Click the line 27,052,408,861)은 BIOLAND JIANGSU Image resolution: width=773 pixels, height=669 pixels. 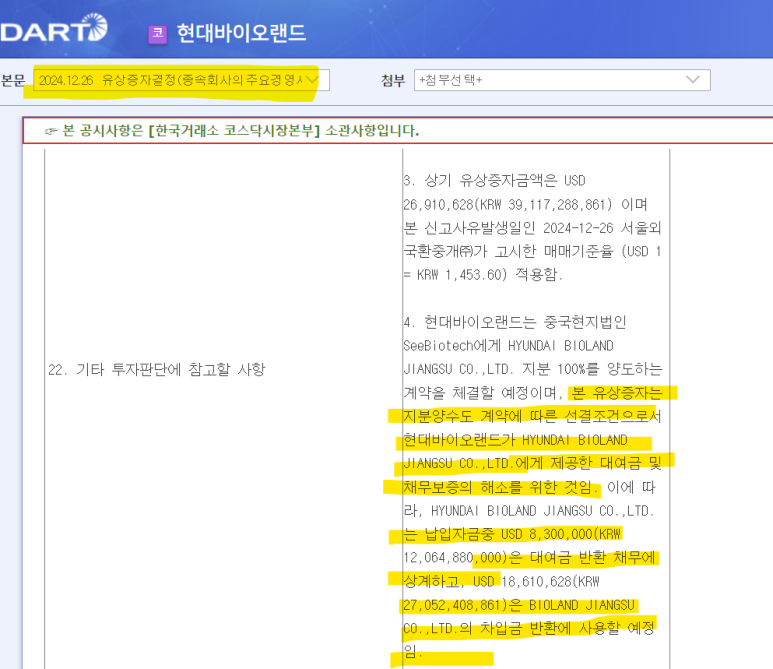coord(519,605)
